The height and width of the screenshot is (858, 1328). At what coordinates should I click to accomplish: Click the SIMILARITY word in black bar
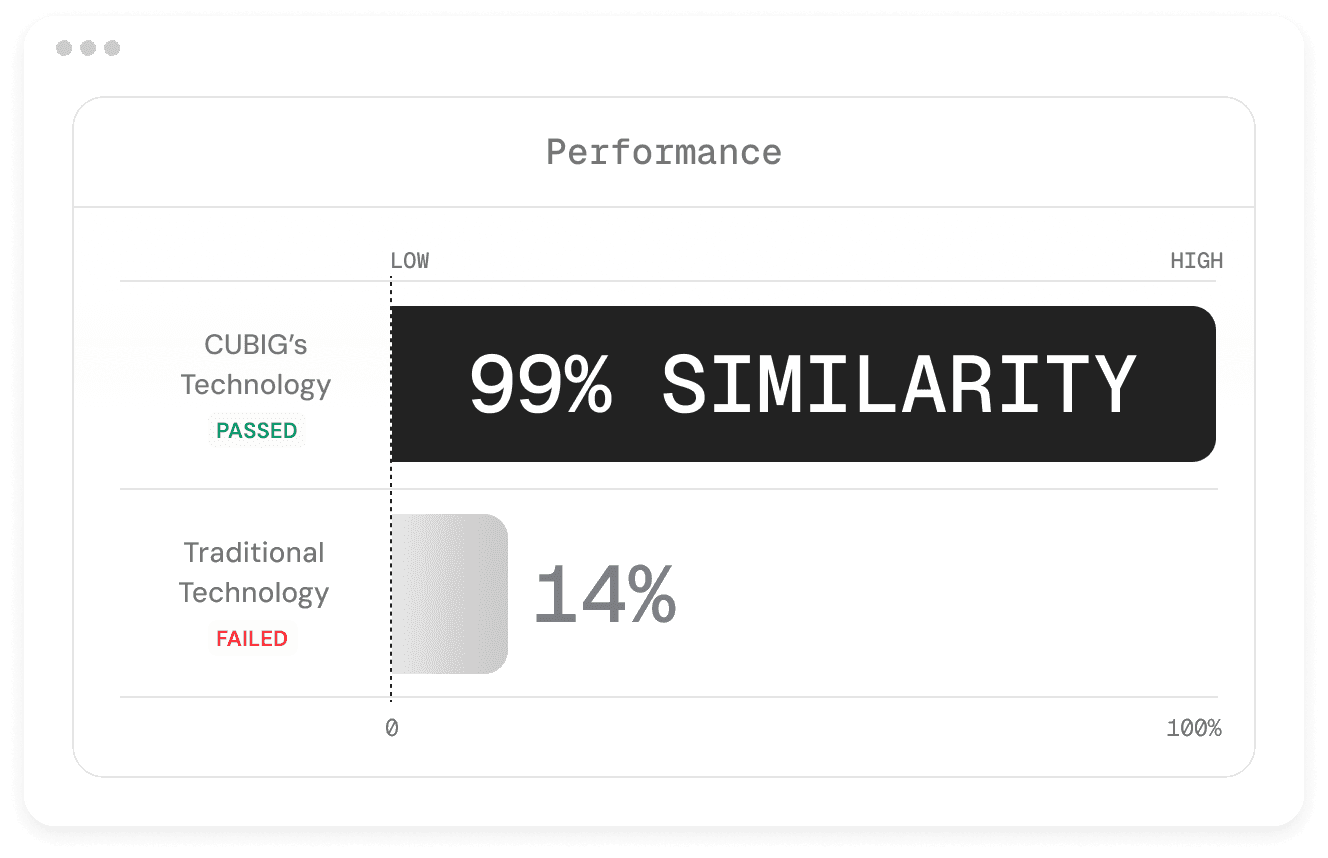[899, 385]
